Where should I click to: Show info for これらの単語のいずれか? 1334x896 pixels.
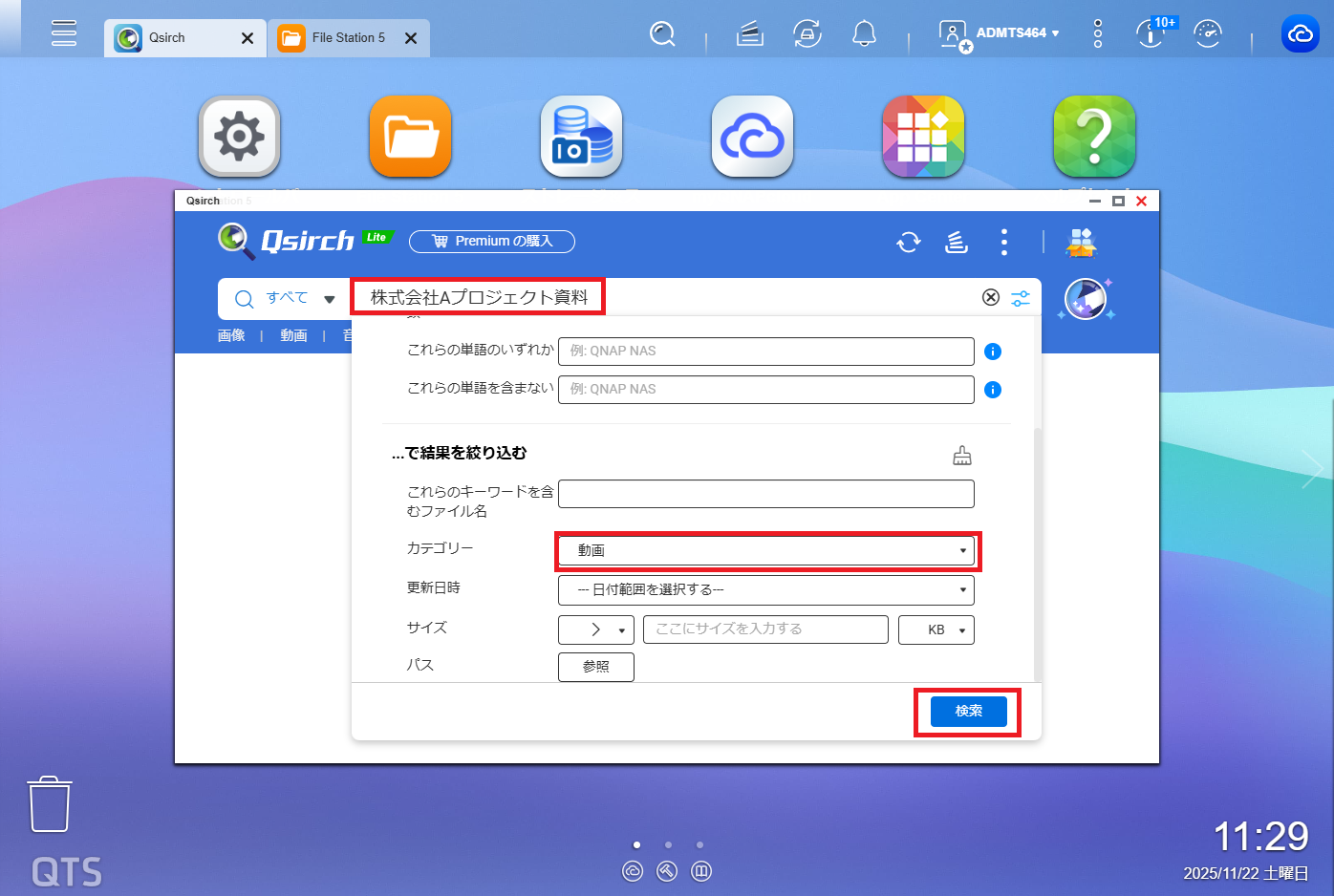click(x=993, y=352)
